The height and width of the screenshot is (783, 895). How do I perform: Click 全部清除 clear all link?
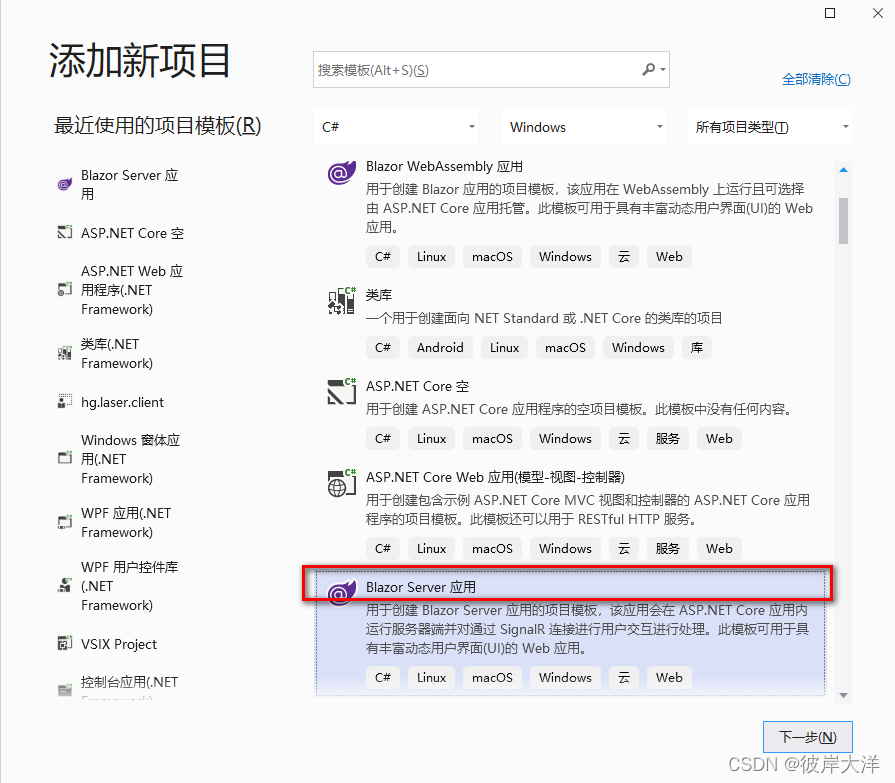(x=816, y=79)
